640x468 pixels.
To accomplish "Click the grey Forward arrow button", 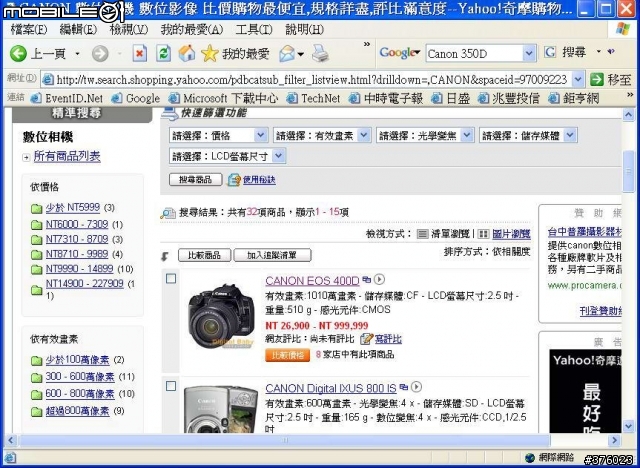I will point(100,53).
